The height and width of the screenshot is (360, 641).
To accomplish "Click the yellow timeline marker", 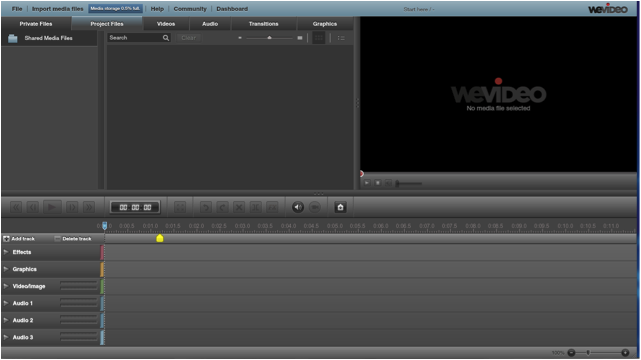I will [x=160, y=238].
